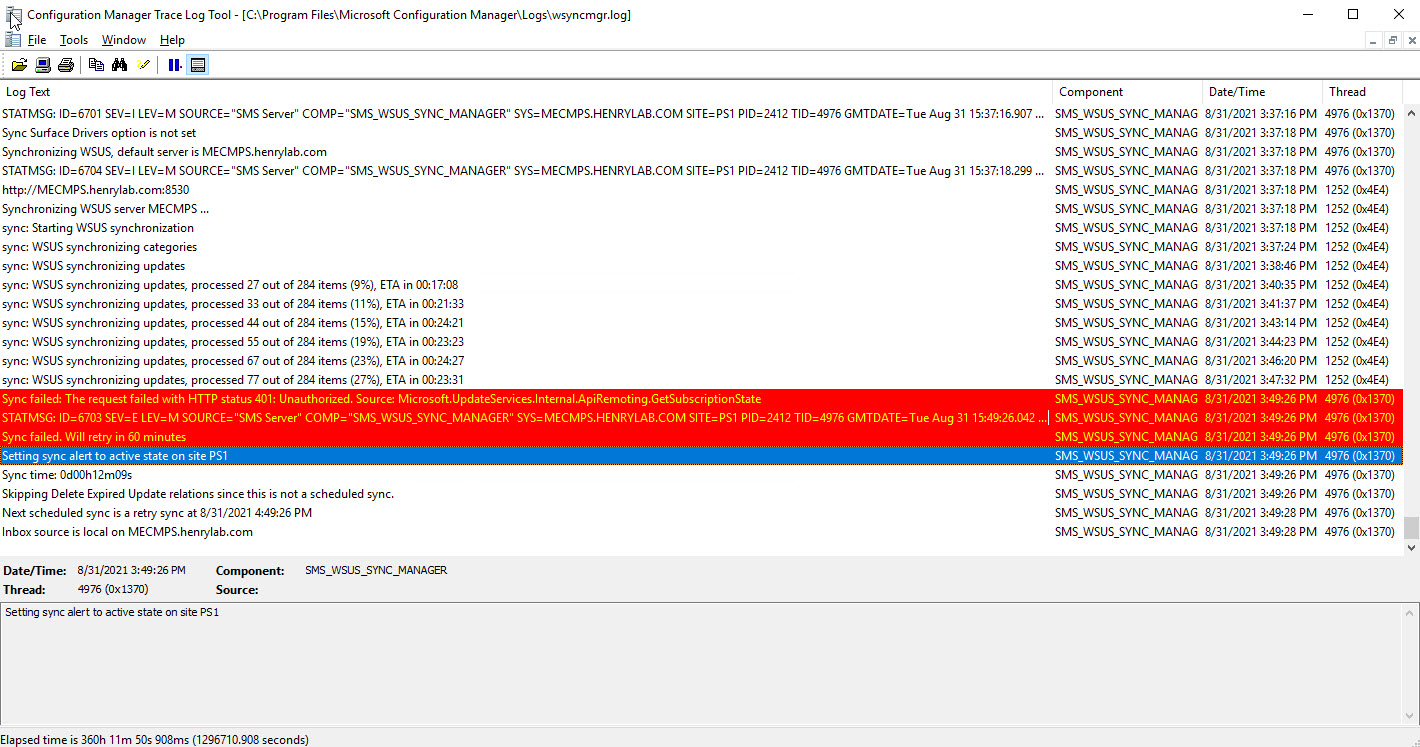Pause log updates with the Pause icon
Screen dimensions: 1420x747
pyautogui.click(x=175, y=65)
